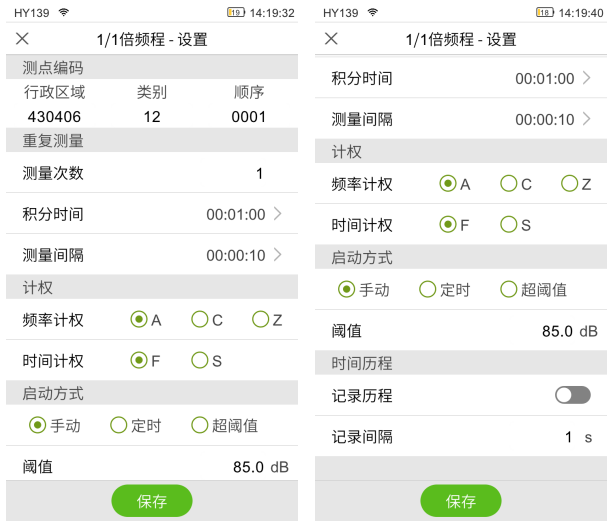Expand the 测量间隔 arrow on the right screen
Screen dimensions: 615x525
pos(586,119)
